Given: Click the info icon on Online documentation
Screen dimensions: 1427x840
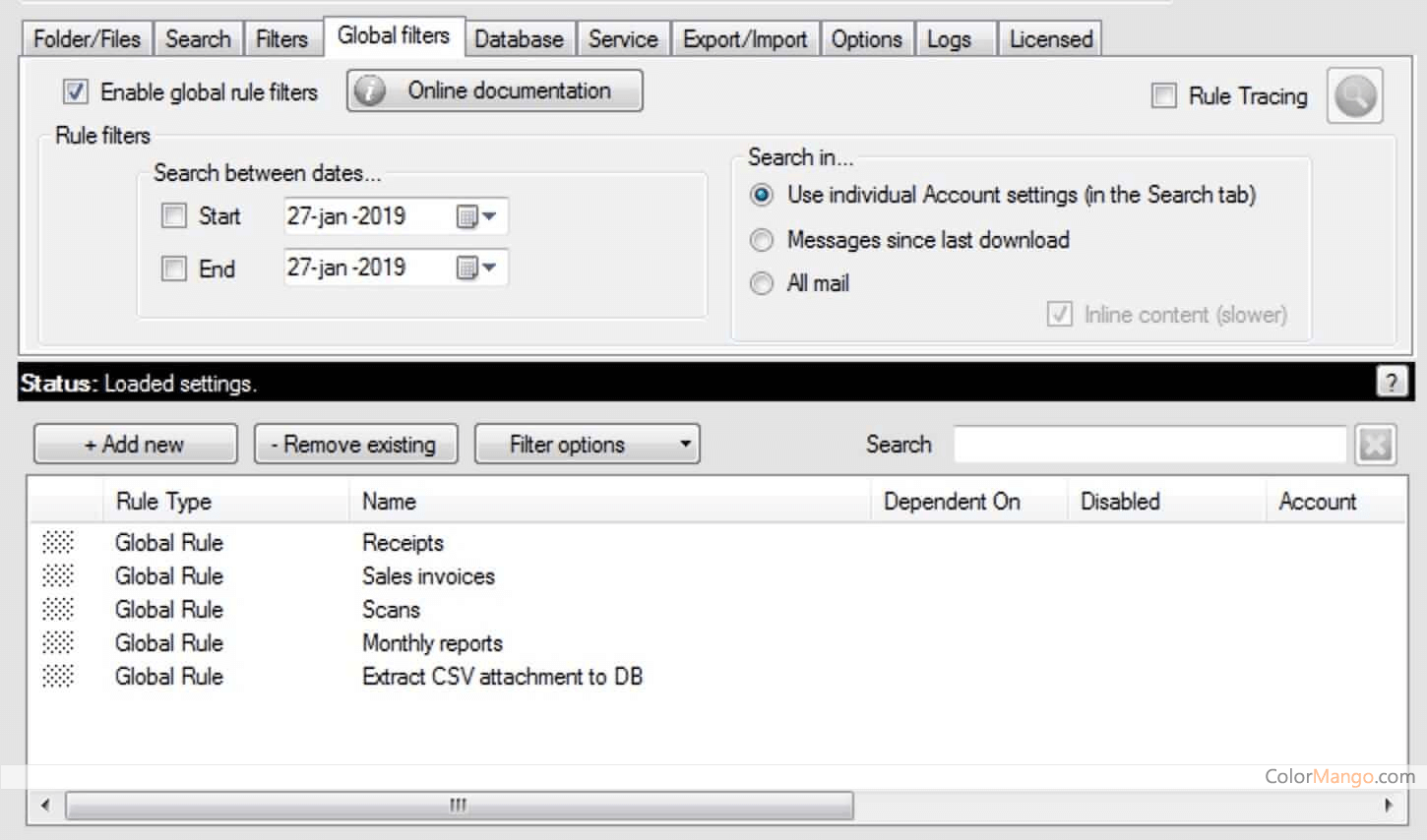Looking at the screenshot, I should (x=368, y=90).
